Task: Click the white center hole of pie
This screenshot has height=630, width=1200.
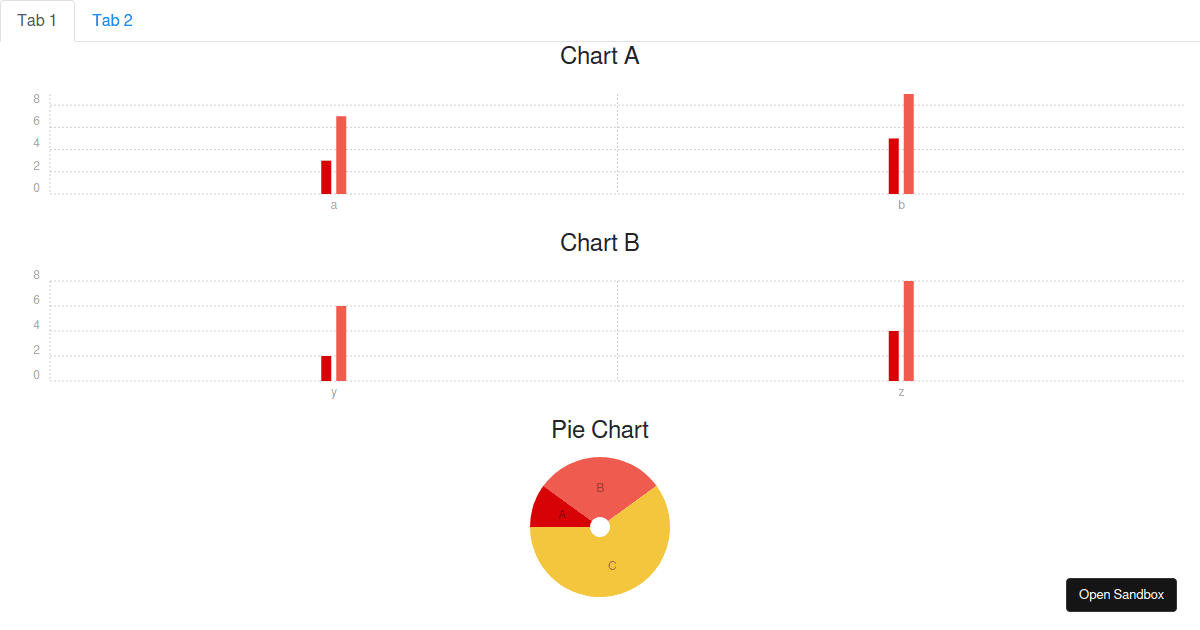Action: (x=600, y=527)
